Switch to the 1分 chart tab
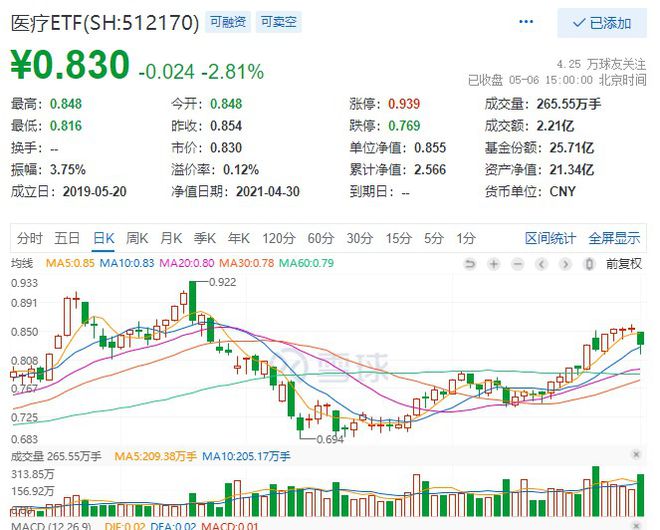 pos(466,238)
